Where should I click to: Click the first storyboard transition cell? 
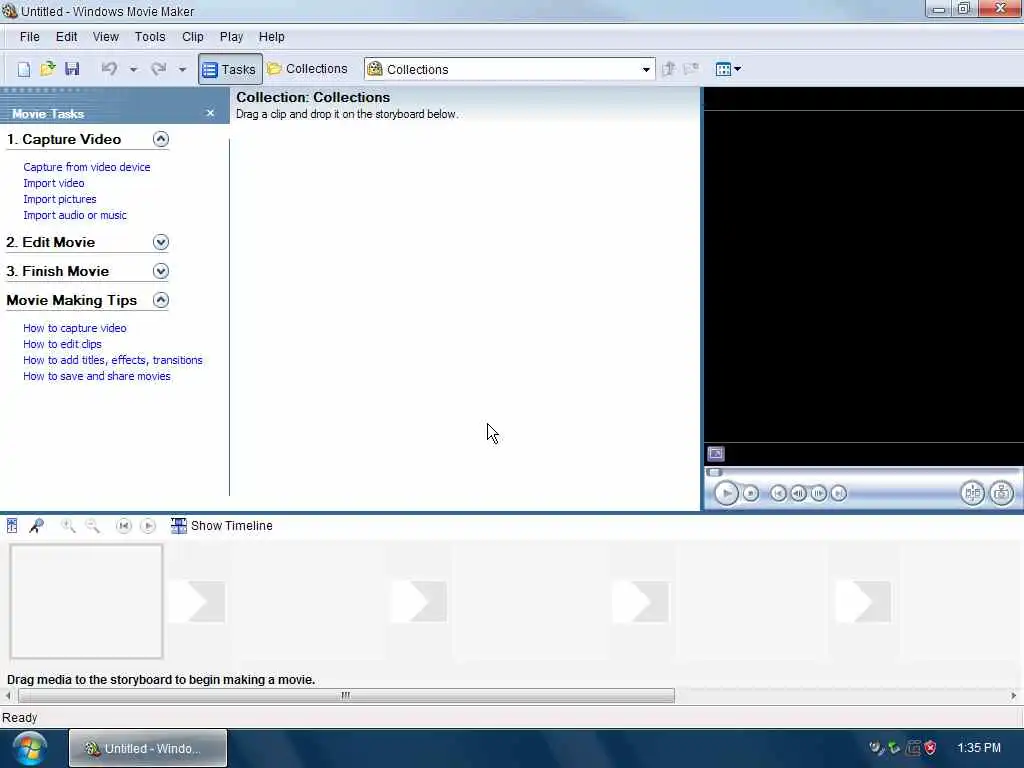click(x=197, y=601)
